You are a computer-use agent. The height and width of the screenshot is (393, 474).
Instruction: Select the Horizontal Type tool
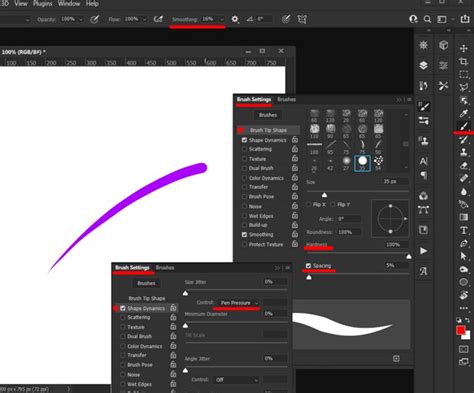pos(463,230)
